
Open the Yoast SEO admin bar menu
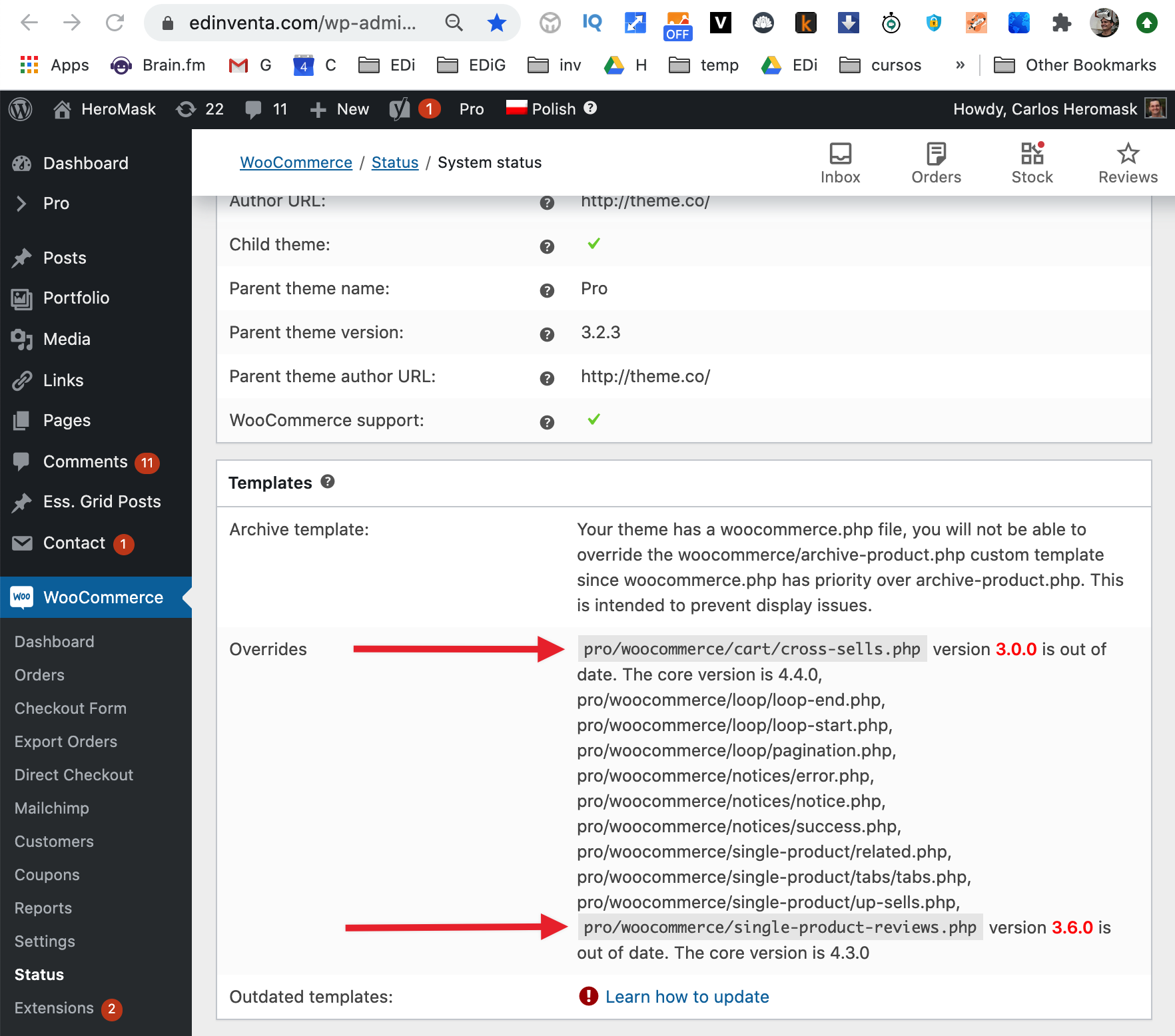click(x=414, y=109)
